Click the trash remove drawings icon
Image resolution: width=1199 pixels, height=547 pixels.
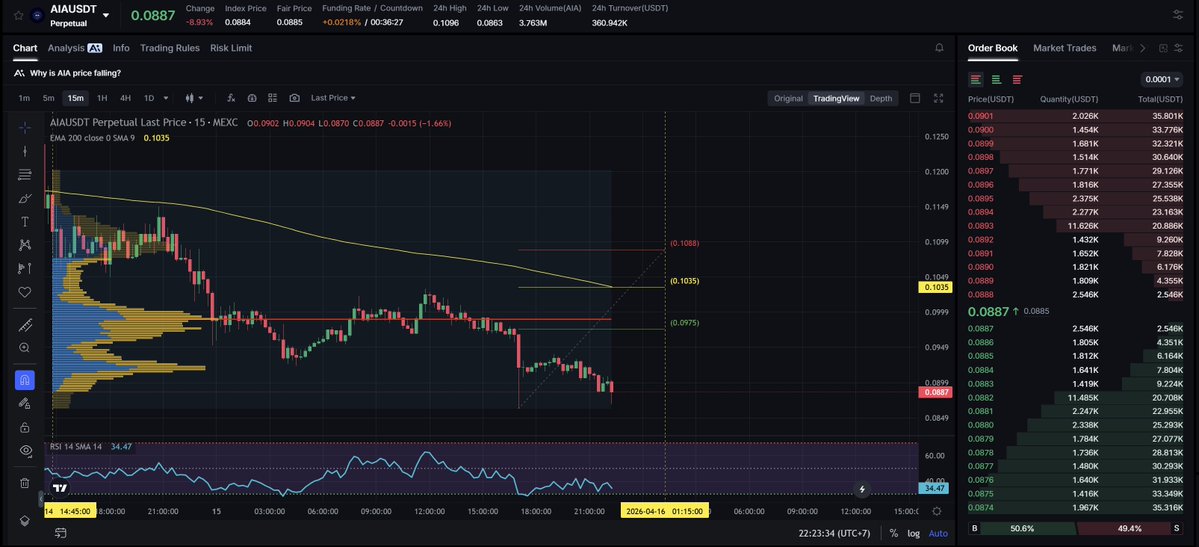24,483
